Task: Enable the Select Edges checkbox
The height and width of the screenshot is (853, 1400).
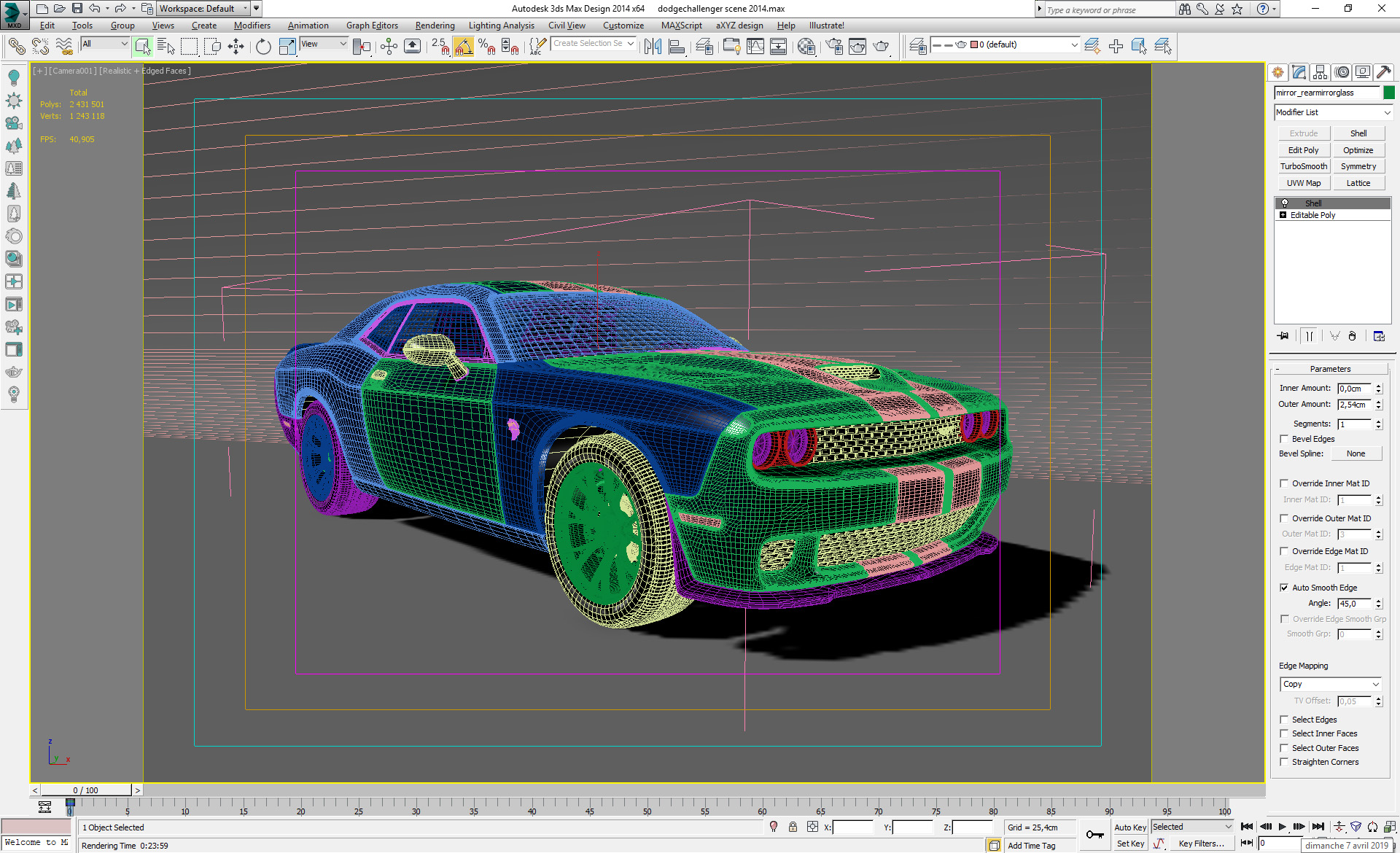Action: click(1284, 720)
